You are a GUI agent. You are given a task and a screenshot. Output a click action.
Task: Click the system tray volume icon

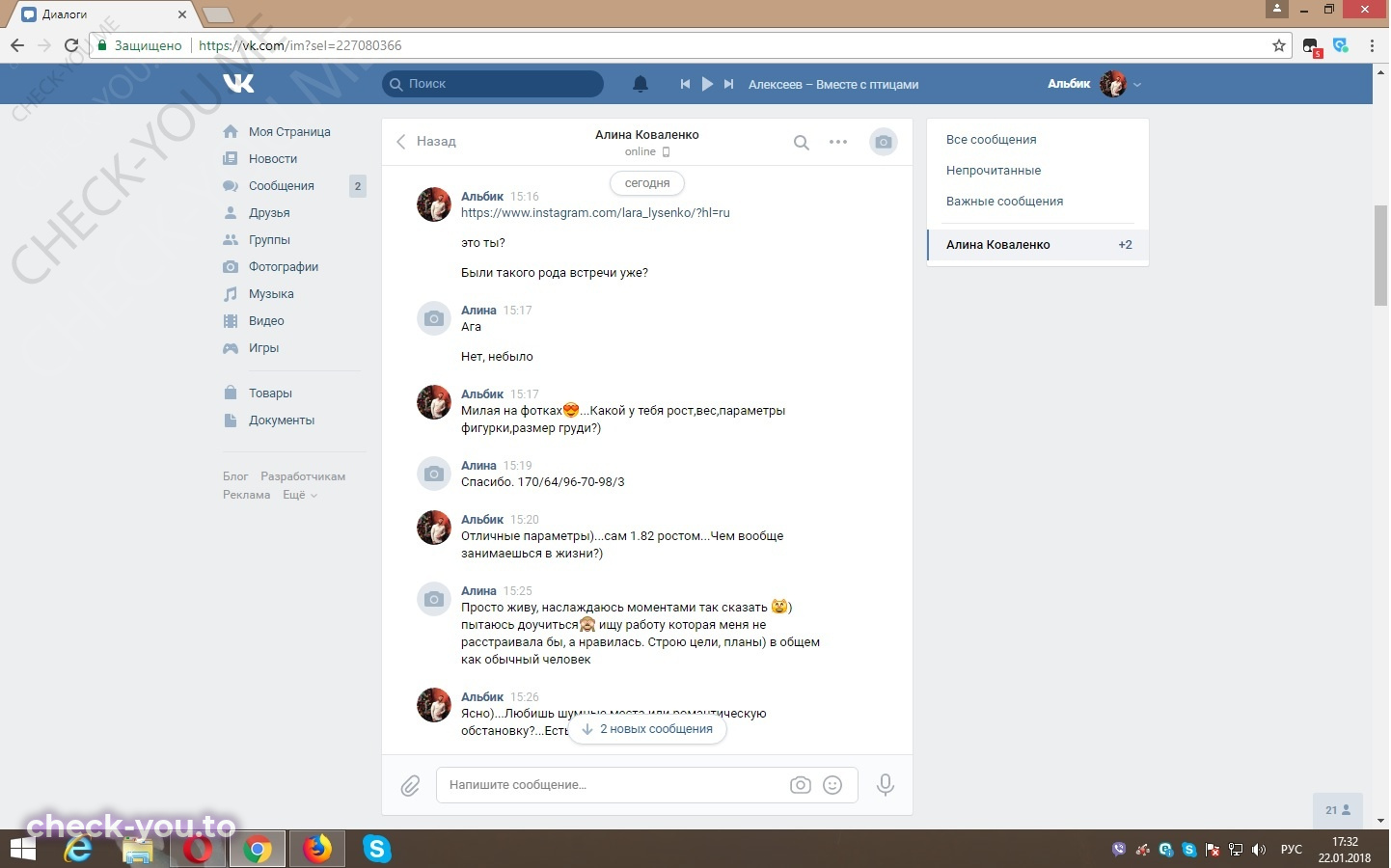pyautogui.click(x=1258, y=850)
